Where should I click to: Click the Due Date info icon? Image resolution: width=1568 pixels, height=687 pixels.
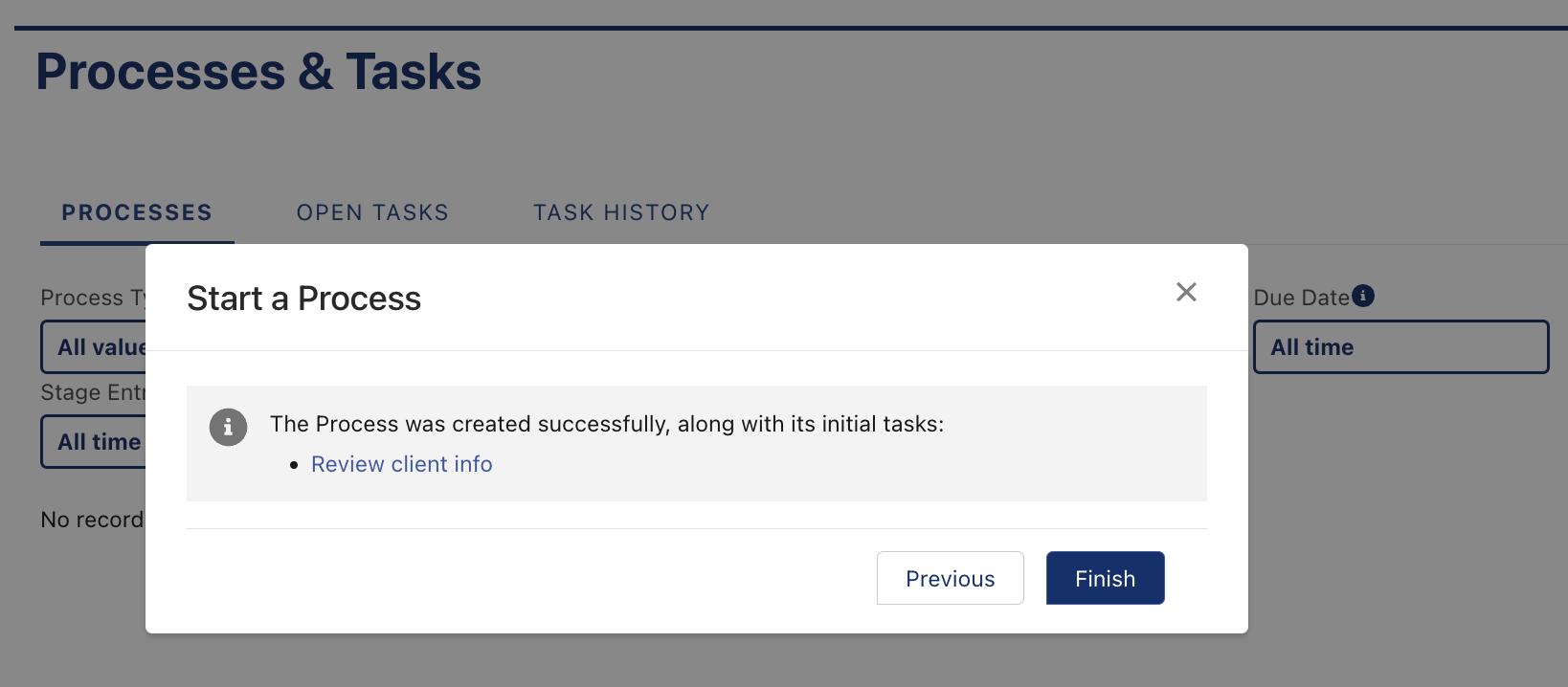tap(1363, 296)
